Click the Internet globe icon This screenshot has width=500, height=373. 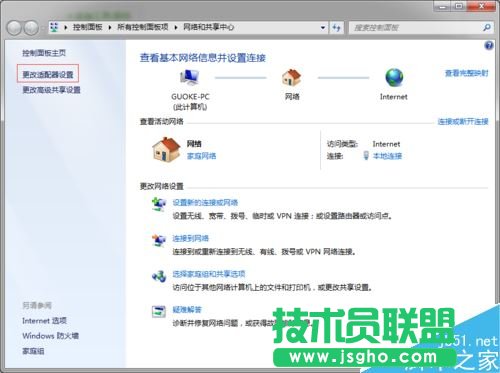(x=394, y=78)
